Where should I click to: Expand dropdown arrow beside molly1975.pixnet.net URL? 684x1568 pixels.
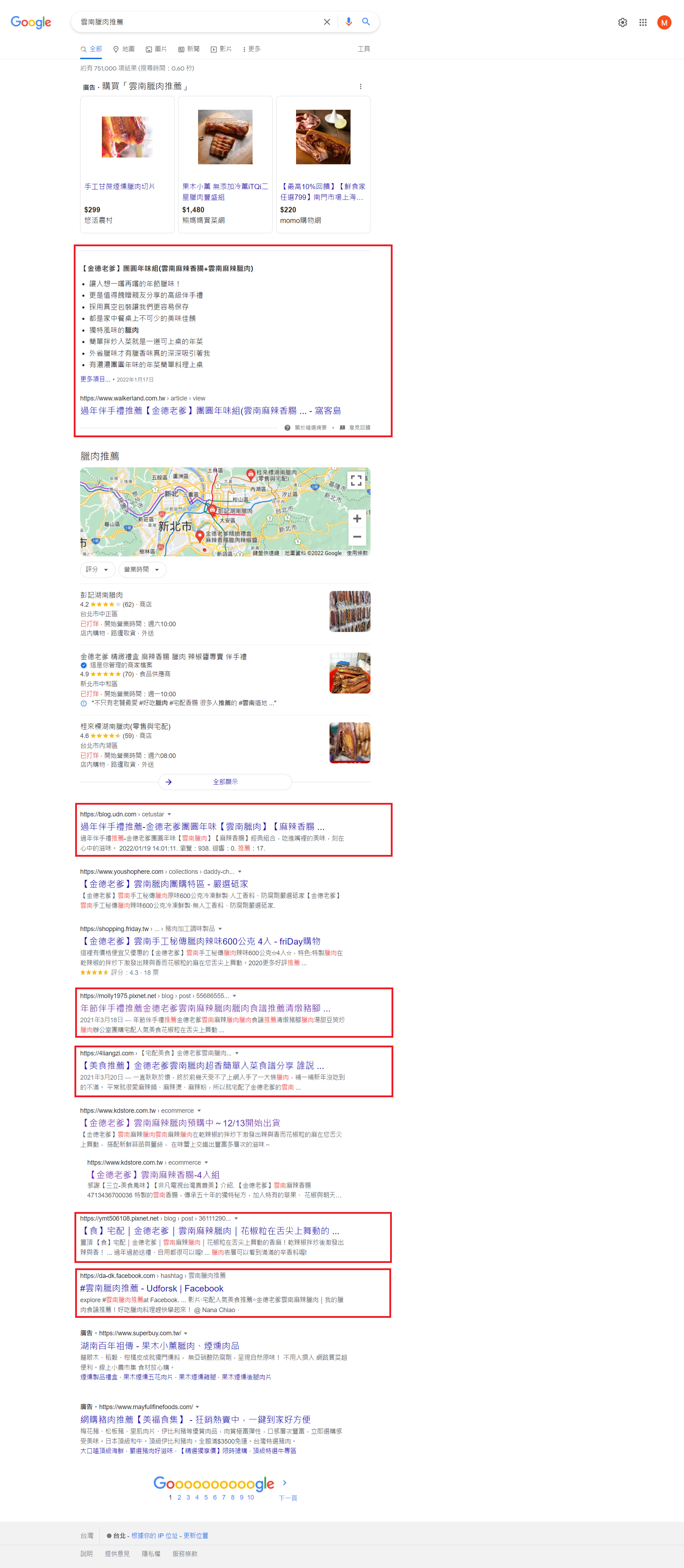click(x=234, y=995)
